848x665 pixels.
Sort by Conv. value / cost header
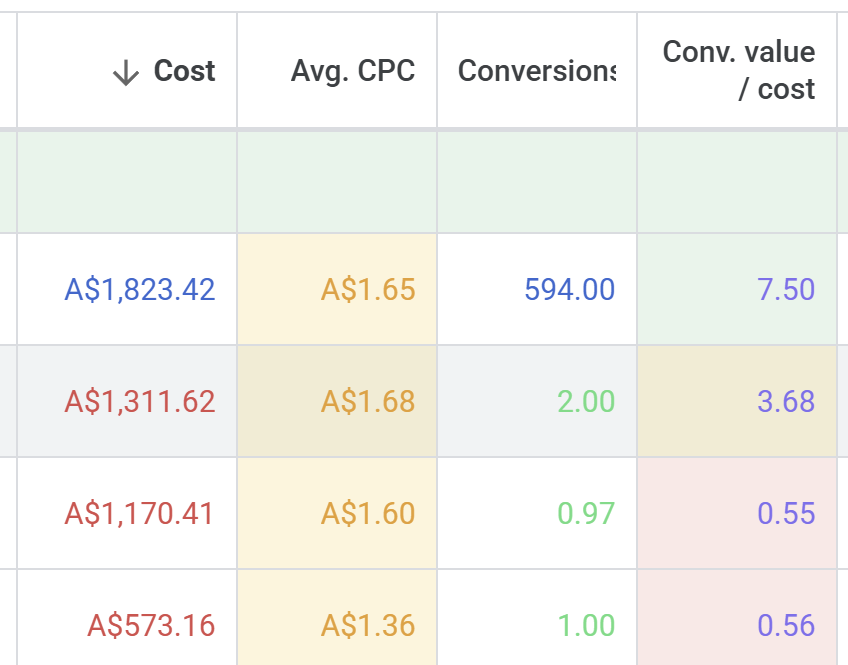(739, 70)
